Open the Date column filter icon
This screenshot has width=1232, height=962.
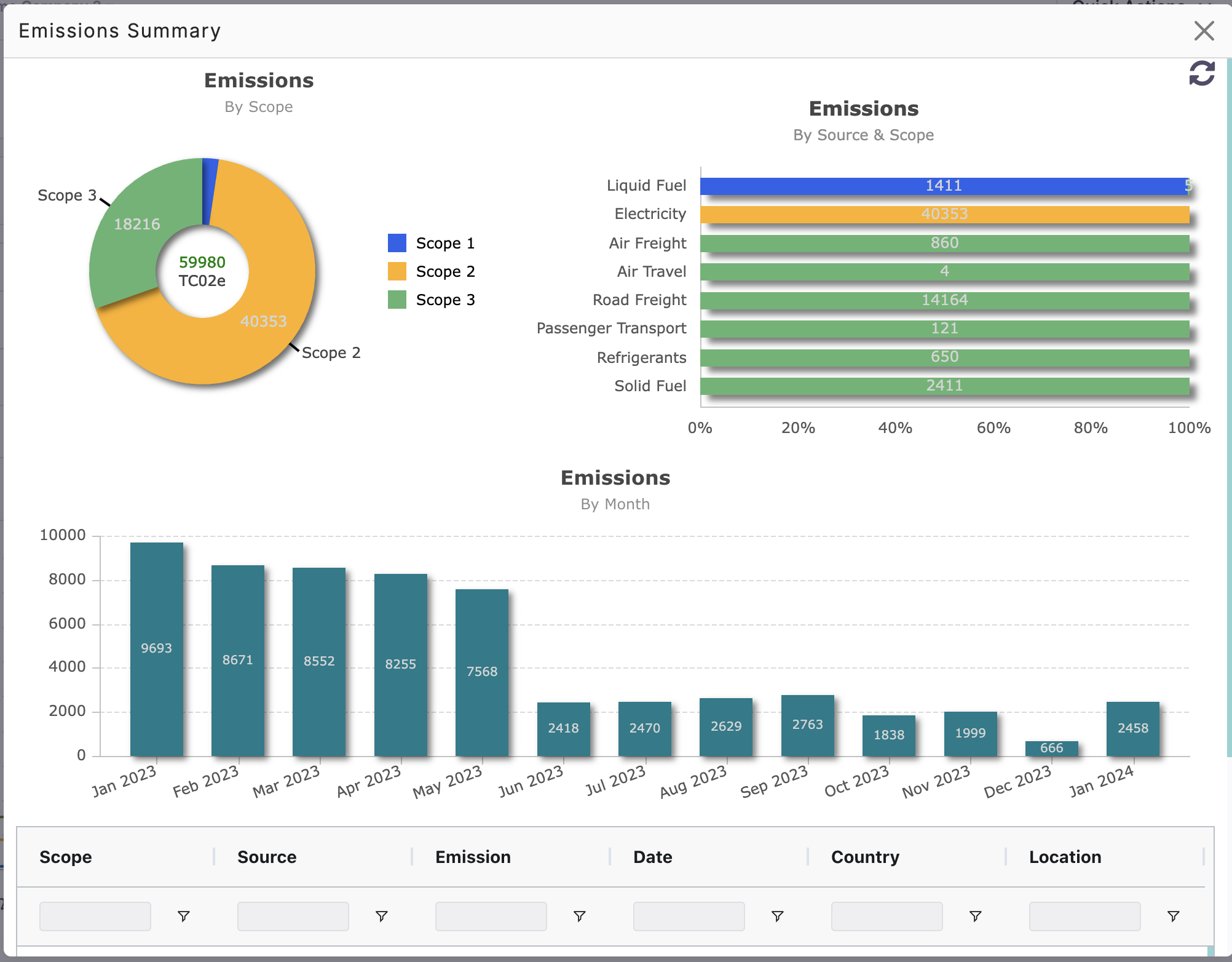pos(777,916)
